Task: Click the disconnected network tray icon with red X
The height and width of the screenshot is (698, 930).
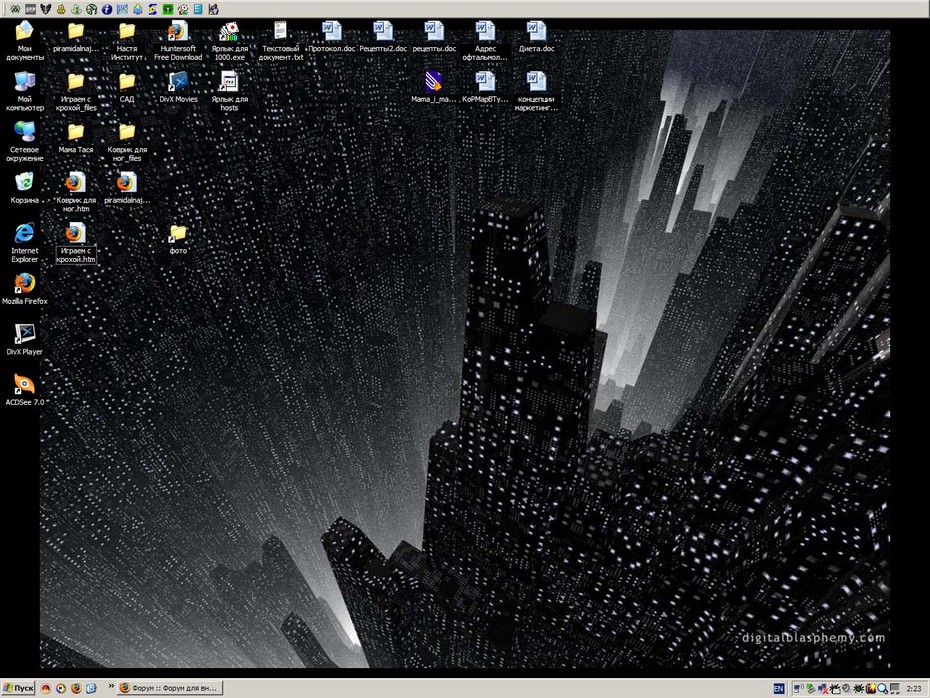Action: [823, 688]
